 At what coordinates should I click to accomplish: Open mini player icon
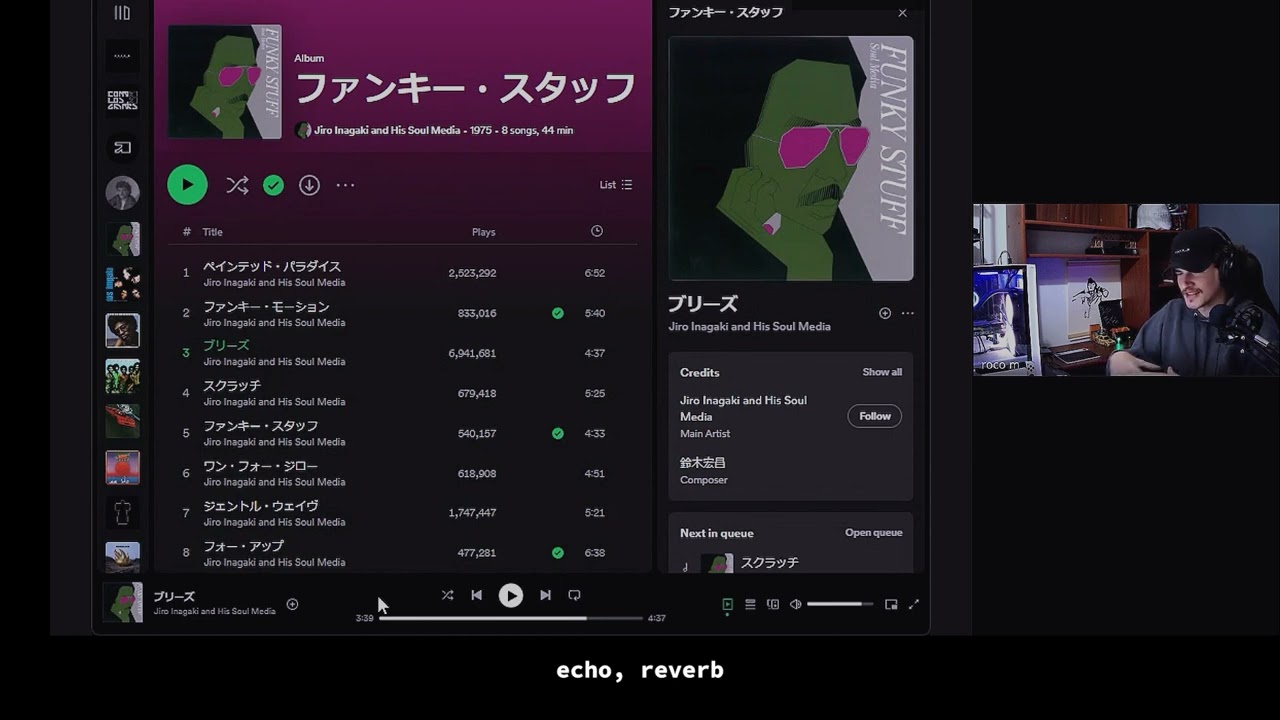tap(891, 604)
